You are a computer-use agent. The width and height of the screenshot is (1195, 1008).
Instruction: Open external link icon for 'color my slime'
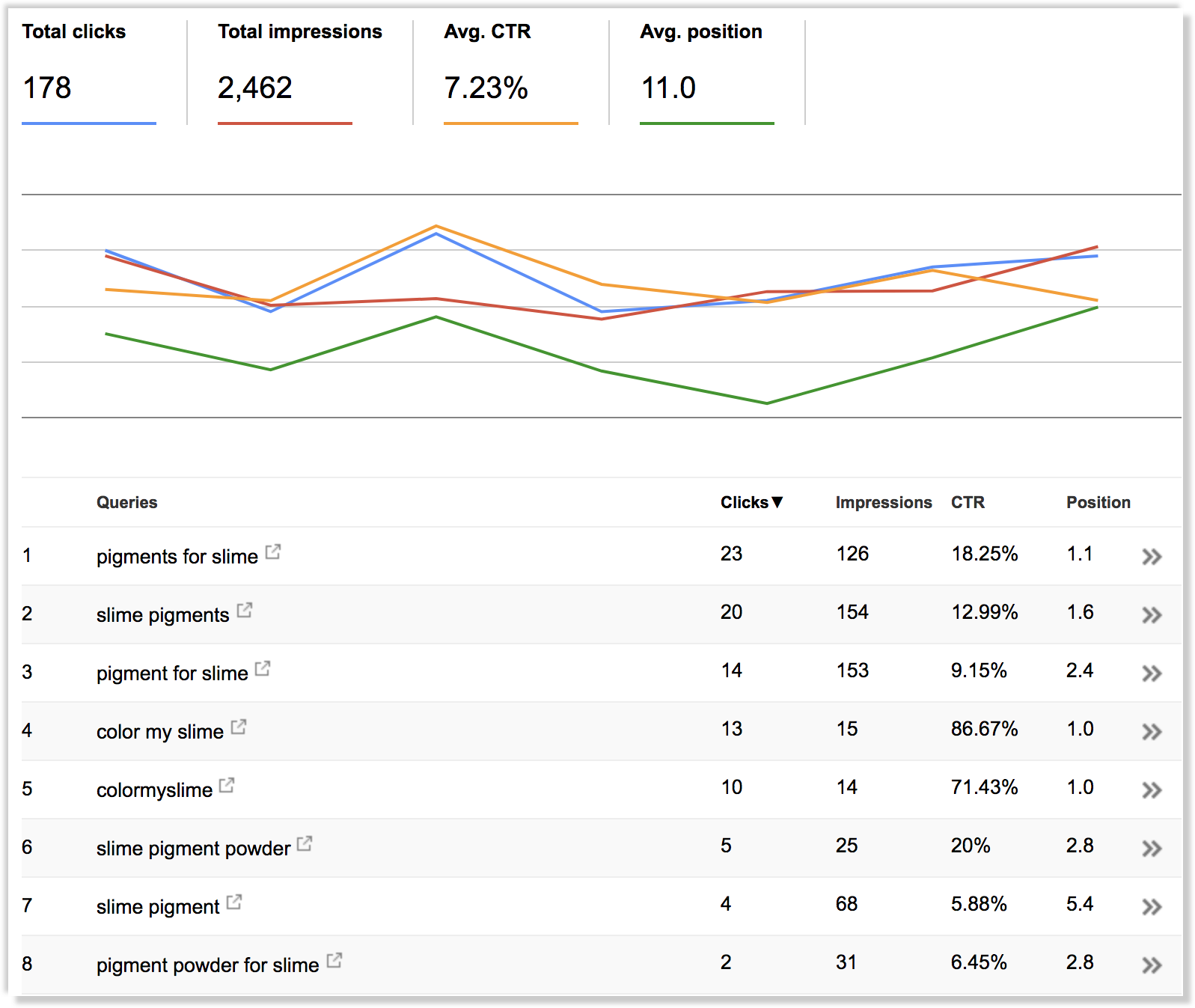(x=239, y=727)
